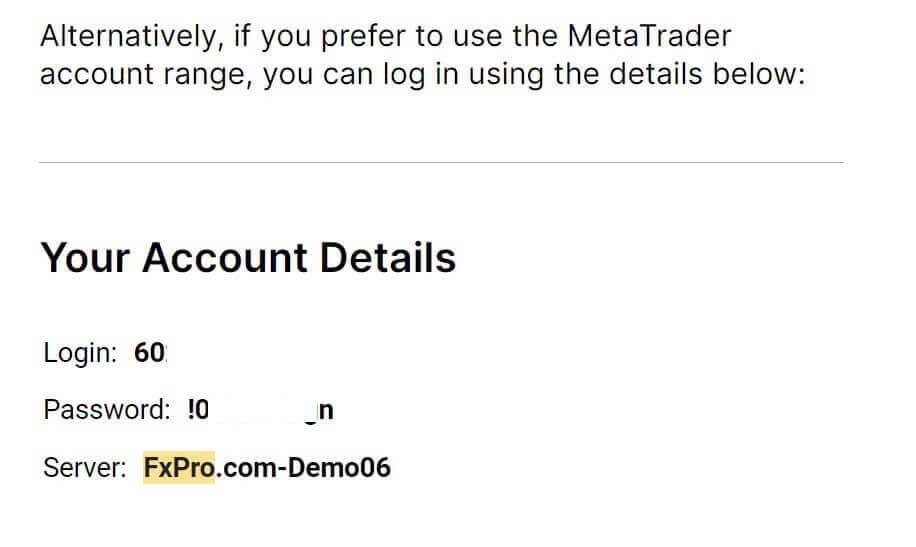Click the blanked-out middle of the password
This screenshot has height=547, width=916.
pyautogui.click(x=262, y=410)
